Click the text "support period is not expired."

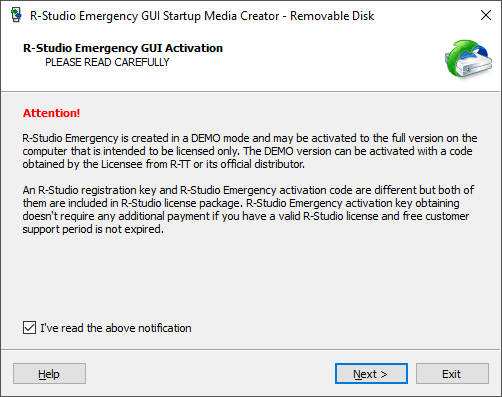93,229
